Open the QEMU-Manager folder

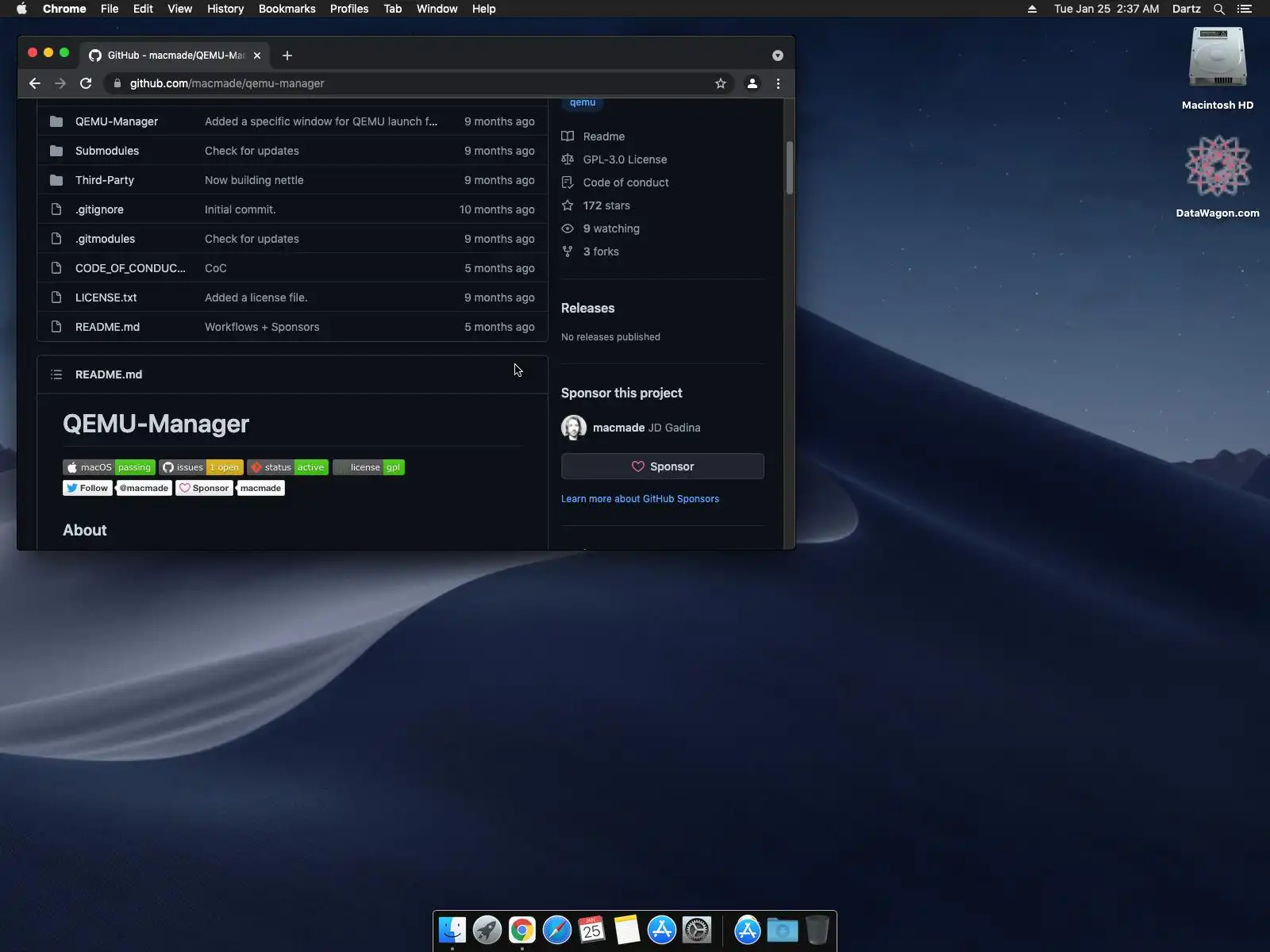pos(117,121)
